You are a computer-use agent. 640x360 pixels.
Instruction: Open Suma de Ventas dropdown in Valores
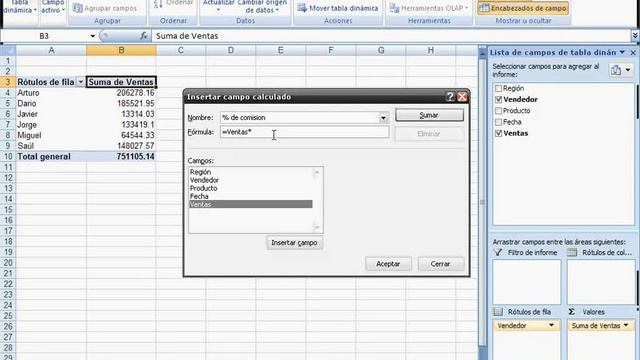626,325
